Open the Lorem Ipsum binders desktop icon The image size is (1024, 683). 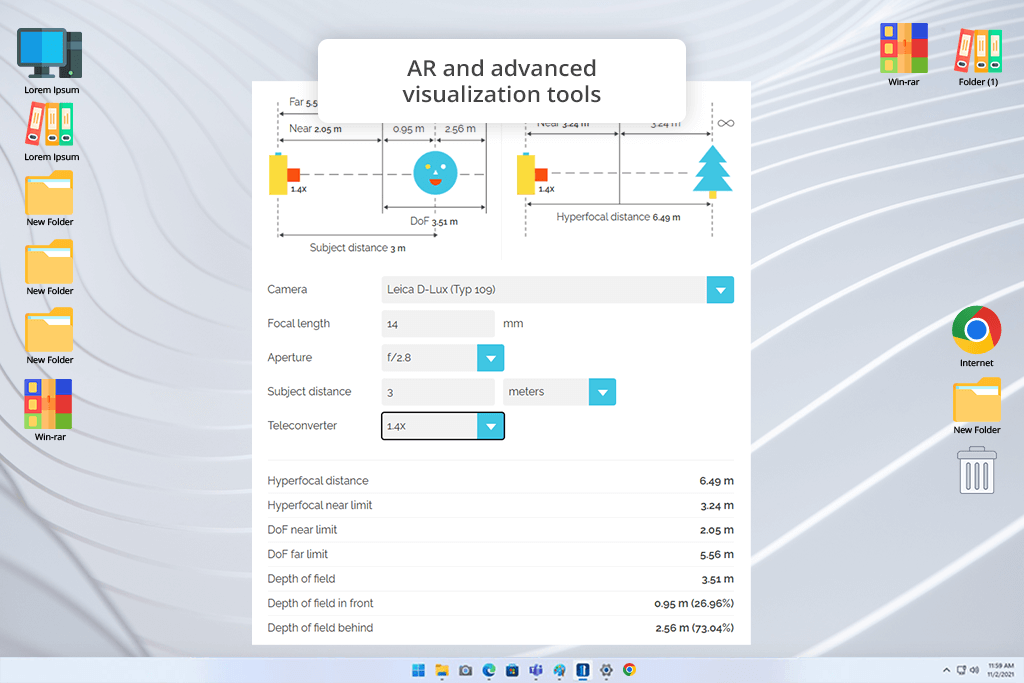coord(51,132)
